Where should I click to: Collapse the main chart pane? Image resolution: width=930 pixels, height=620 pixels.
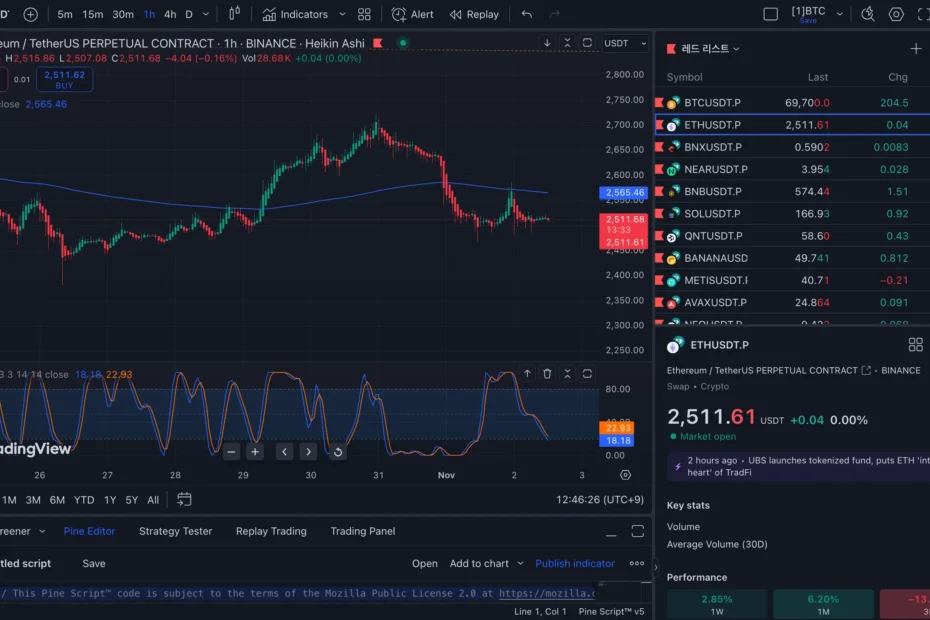pos(567,43)
